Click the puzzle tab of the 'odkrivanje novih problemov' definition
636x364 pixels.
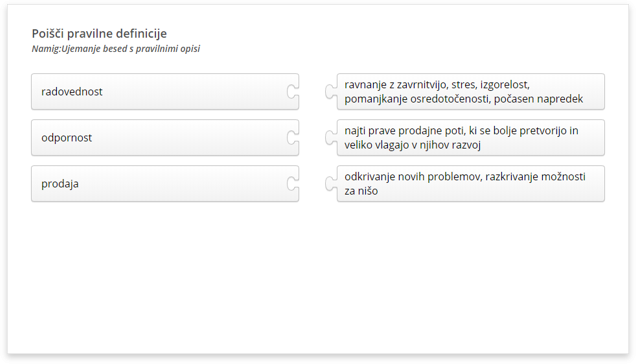(x=331, y=183)
